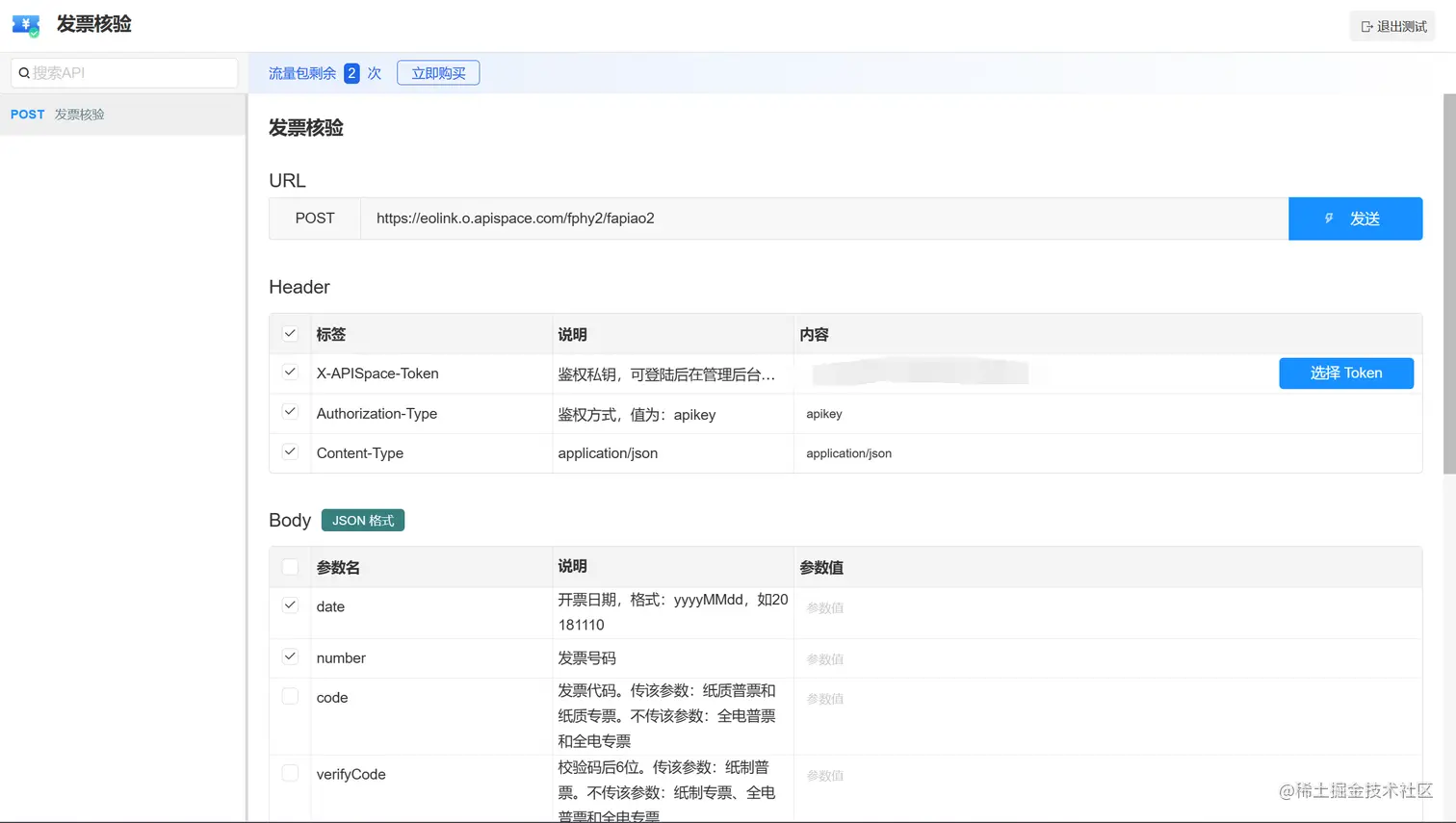Click the Authorization-Type apikey value field
This screenshot has height=823, width=1456.
pyautogui.click(x=1107, y=414)
